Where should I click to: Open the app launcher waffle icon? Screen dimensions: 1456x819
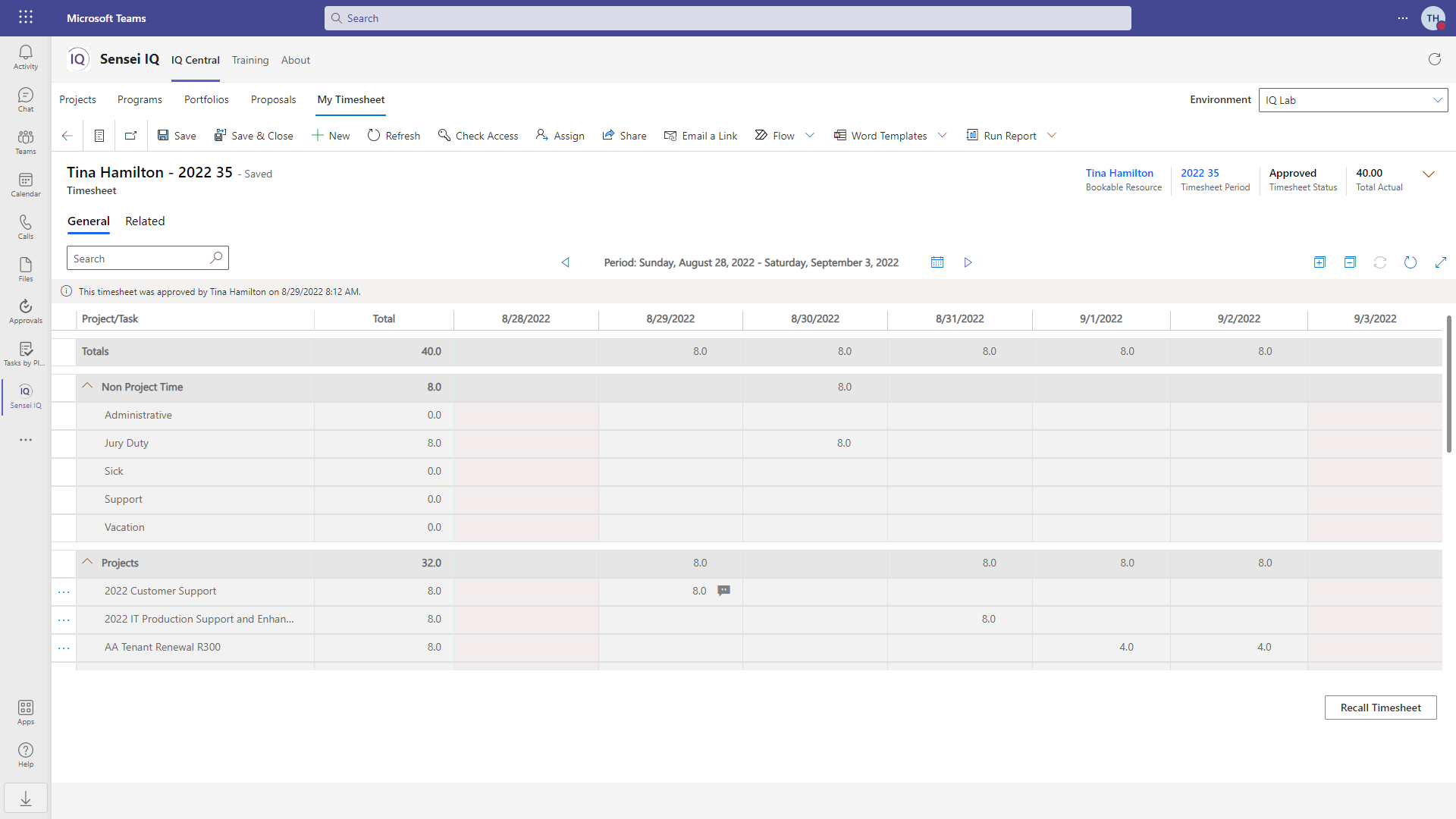(x=25, y=17)
